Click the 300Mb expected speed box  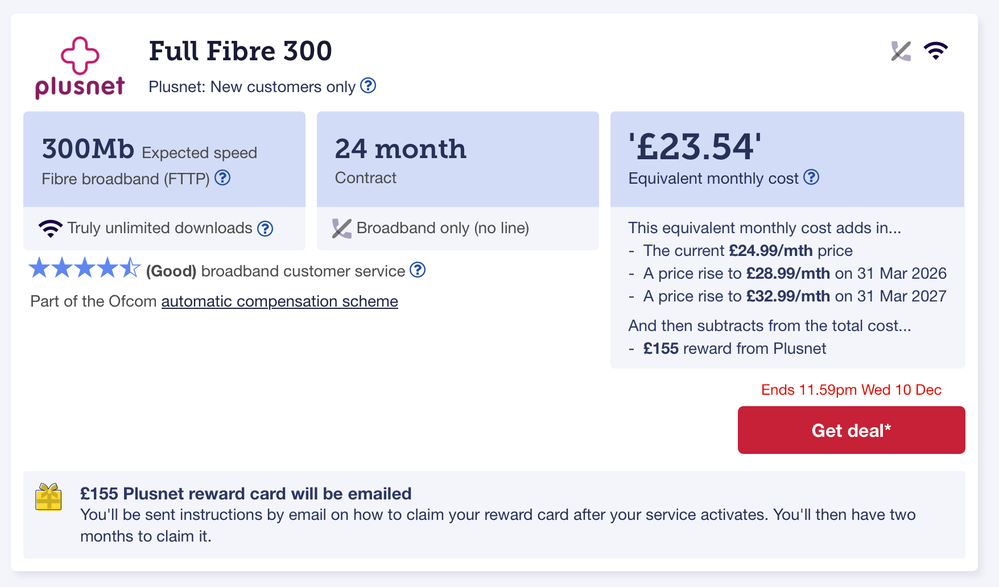click(x=164, y=160)
